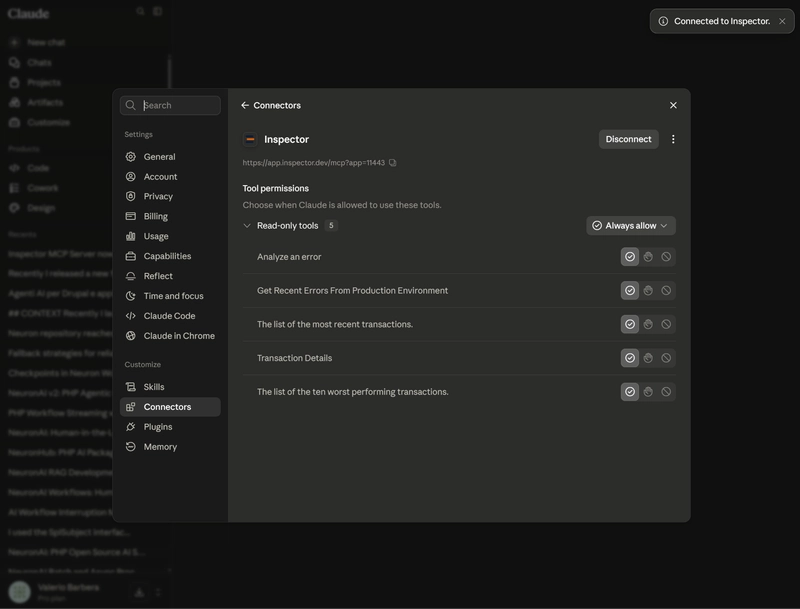Viewport: 800px width, 609px height.
Task: Open the Inspector three-dot options menu
Action: 673,139
